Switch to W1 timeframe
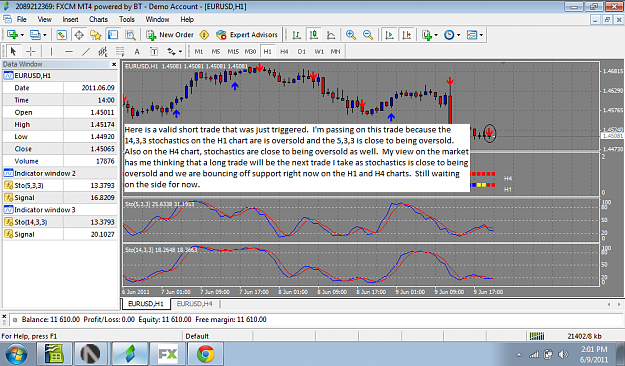 (319, 51)
